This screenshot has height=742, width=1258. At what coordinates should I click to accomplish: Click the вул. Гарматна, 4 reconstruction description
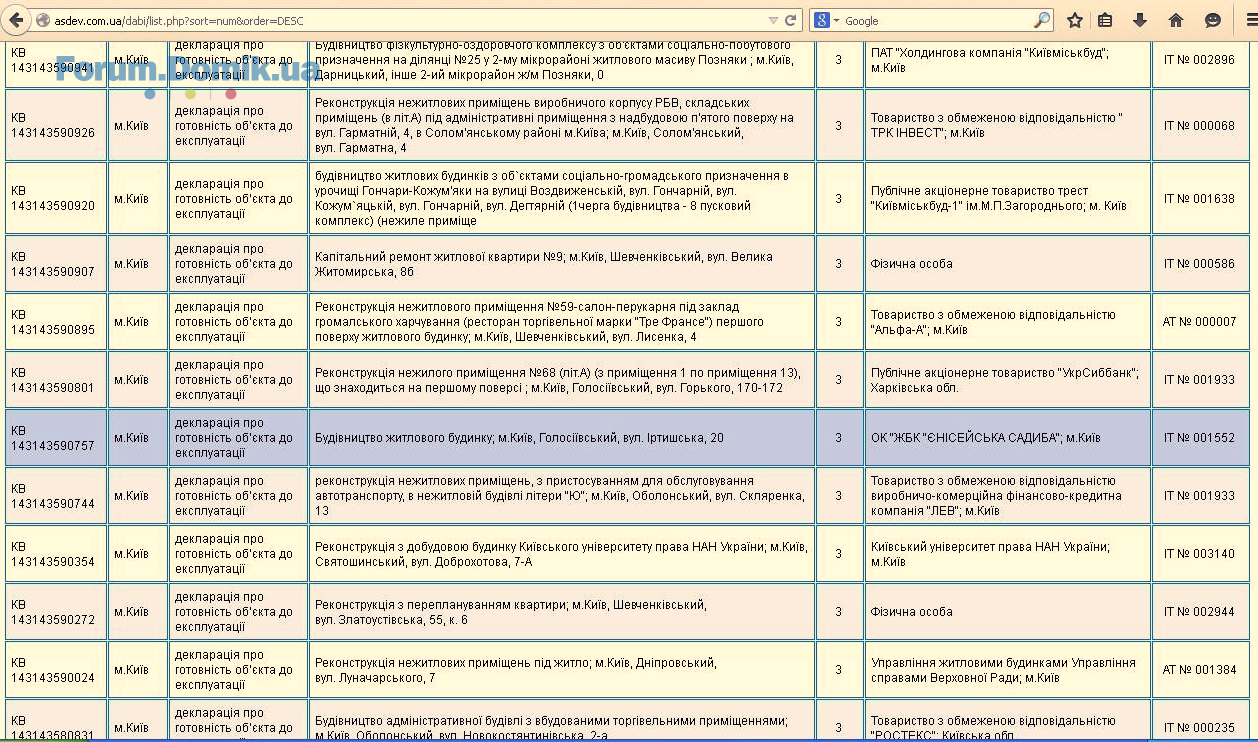click(x=562, y=125)
